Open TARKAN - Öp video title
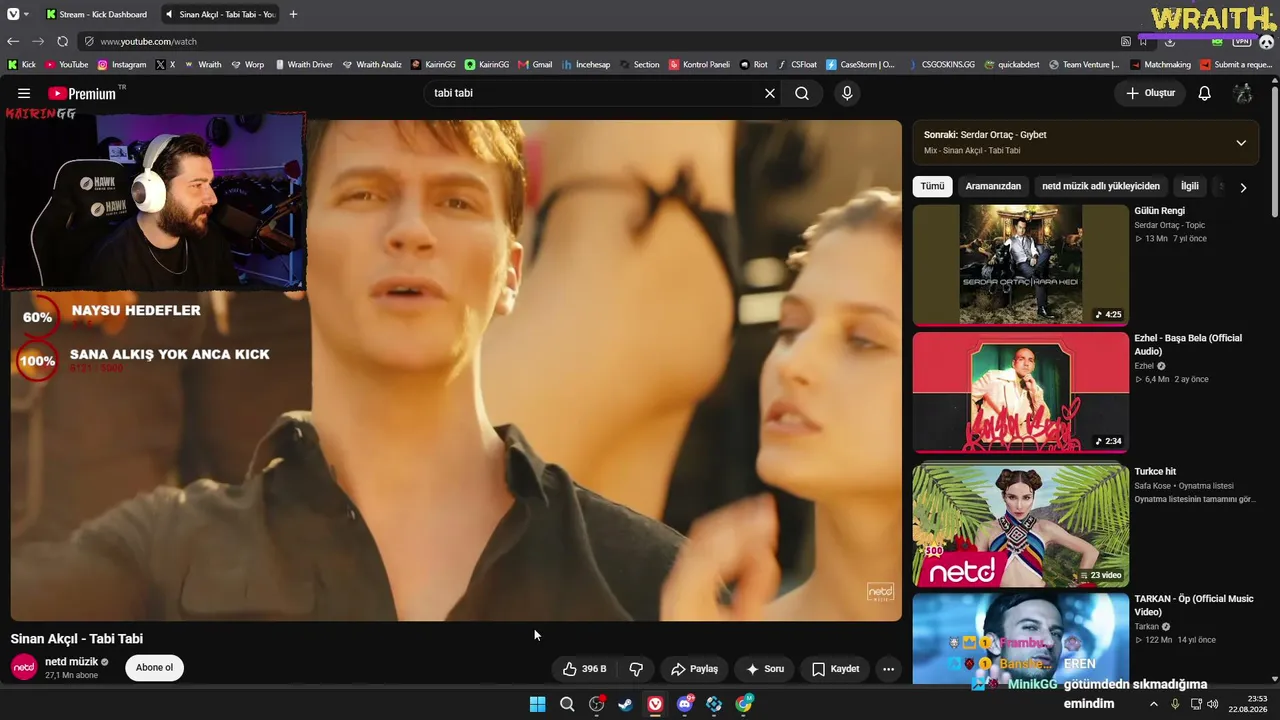The height and width of the screenshot is (720, 1280). 1193,605
